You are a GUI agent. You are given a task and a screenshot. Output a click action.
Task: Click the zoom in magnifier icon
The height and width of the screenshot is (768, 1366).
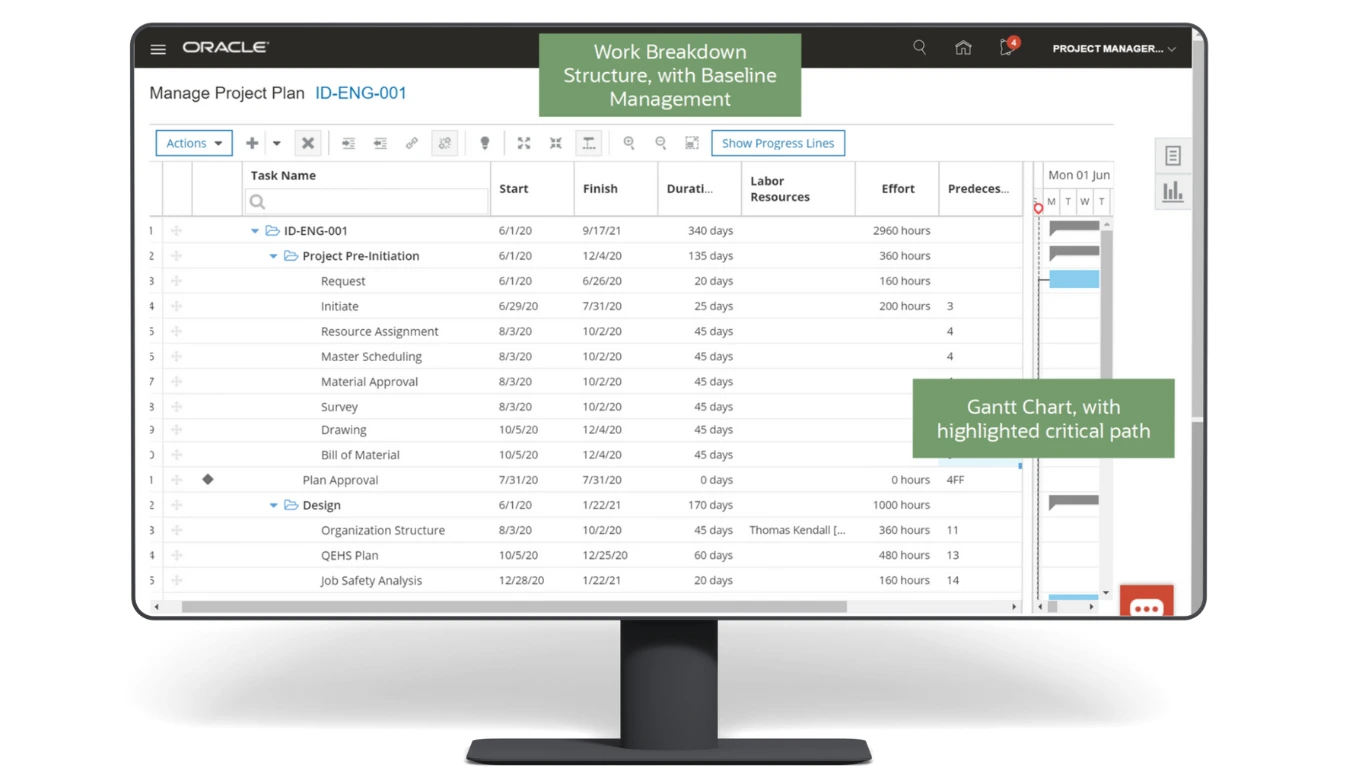629,143
